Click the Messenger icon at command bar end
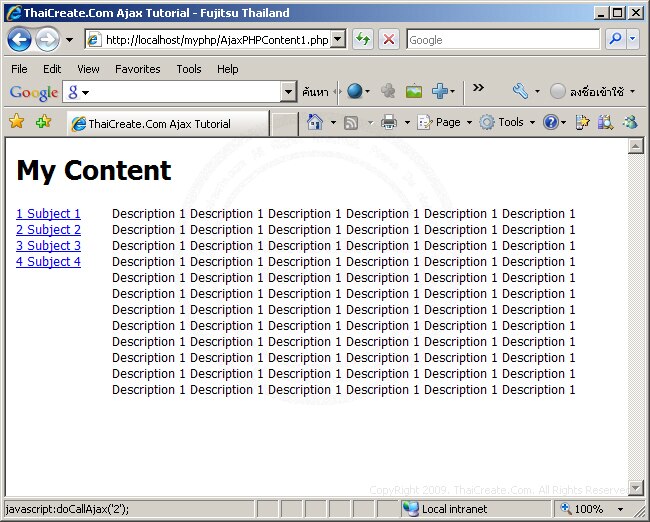The image size is (650, 522). pyautogui.click(x=630, y=122)
